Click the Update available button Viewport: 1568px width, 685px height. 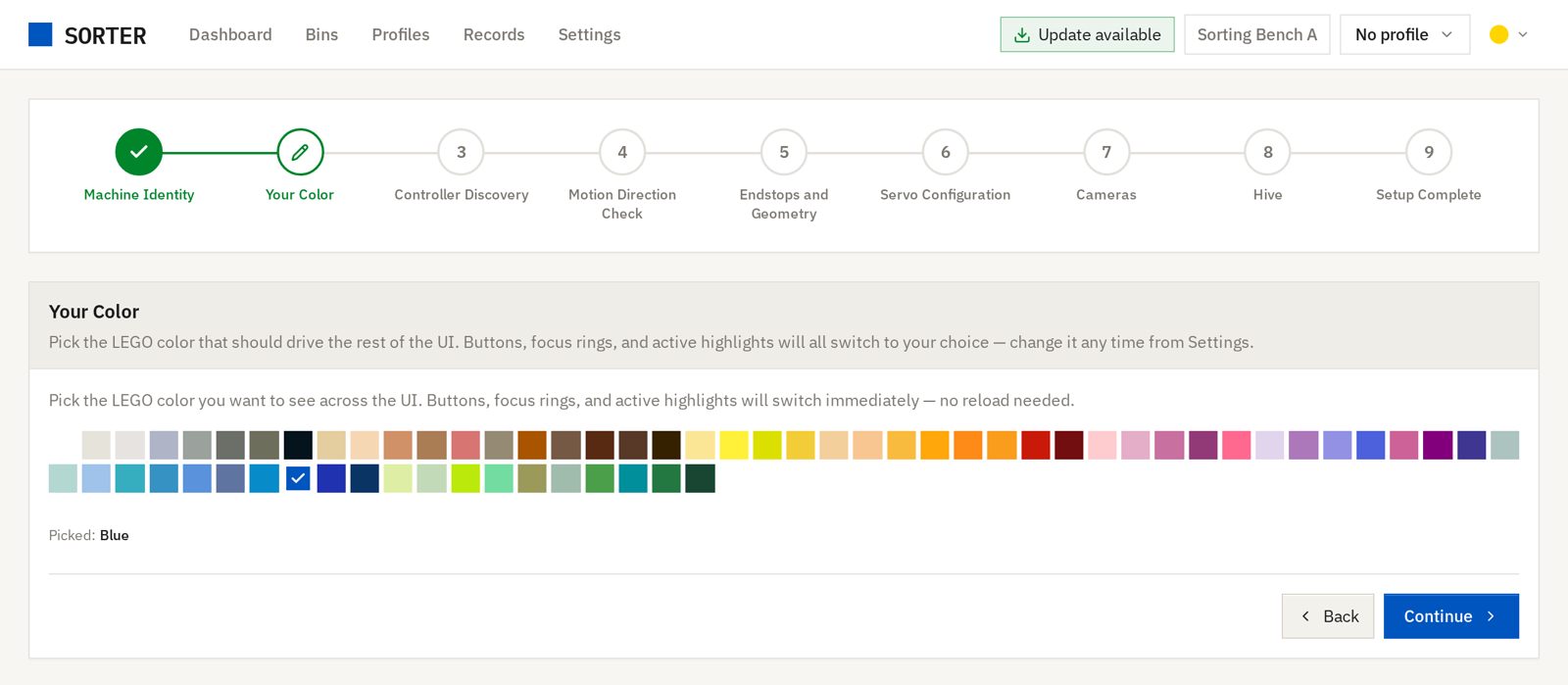(x=1087, y=34)
